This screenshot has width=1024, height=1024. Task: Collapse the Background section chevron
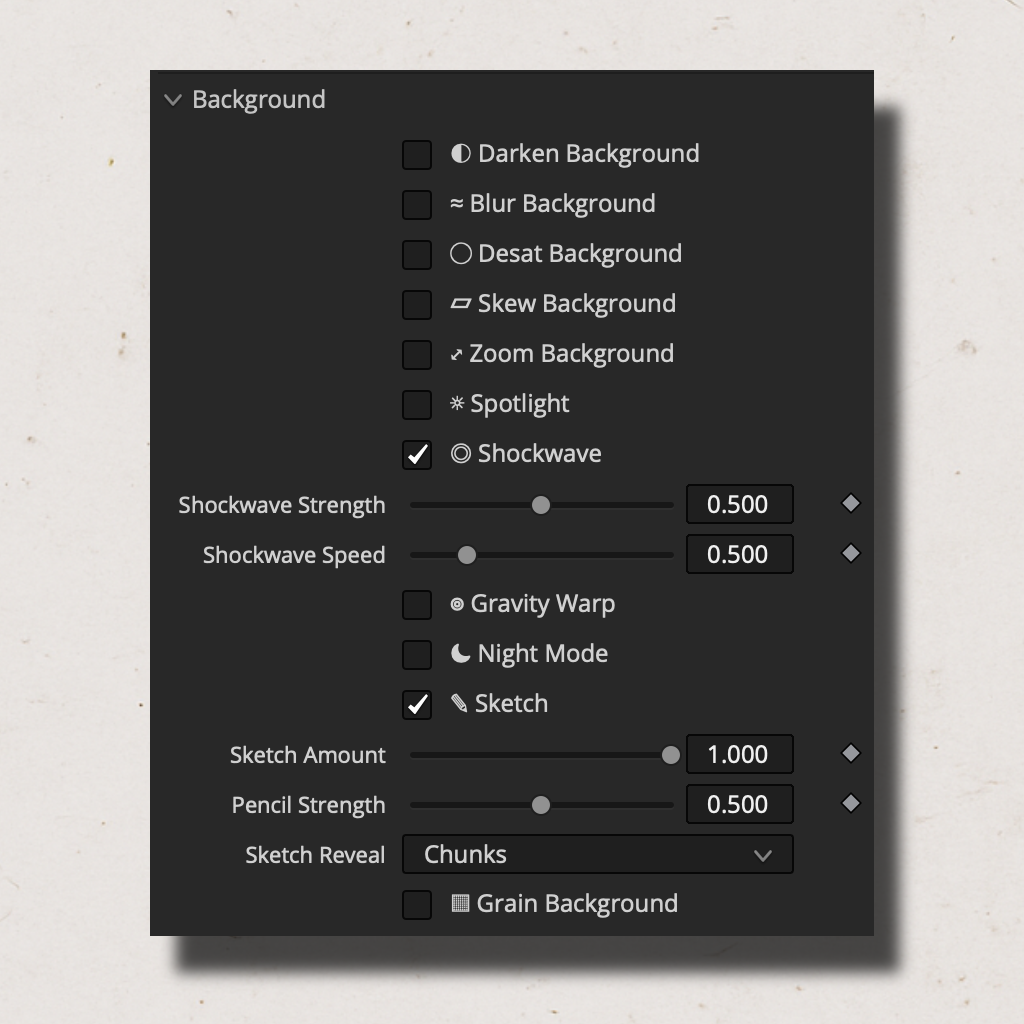173,100
